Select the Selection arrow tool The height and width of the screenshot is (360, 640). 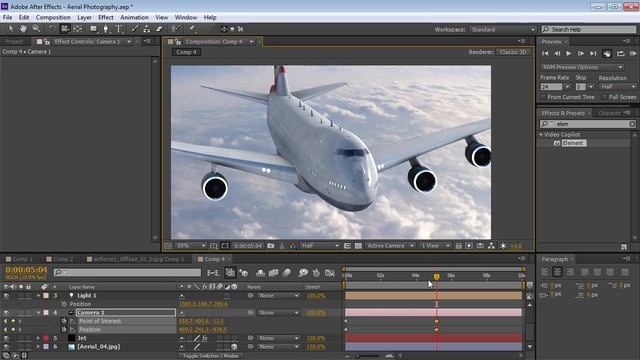11,29
